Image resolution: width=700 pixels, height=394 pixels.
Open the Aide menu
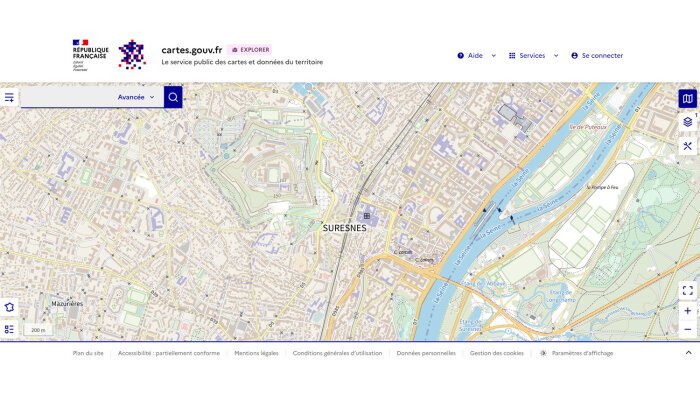point(476,56)
